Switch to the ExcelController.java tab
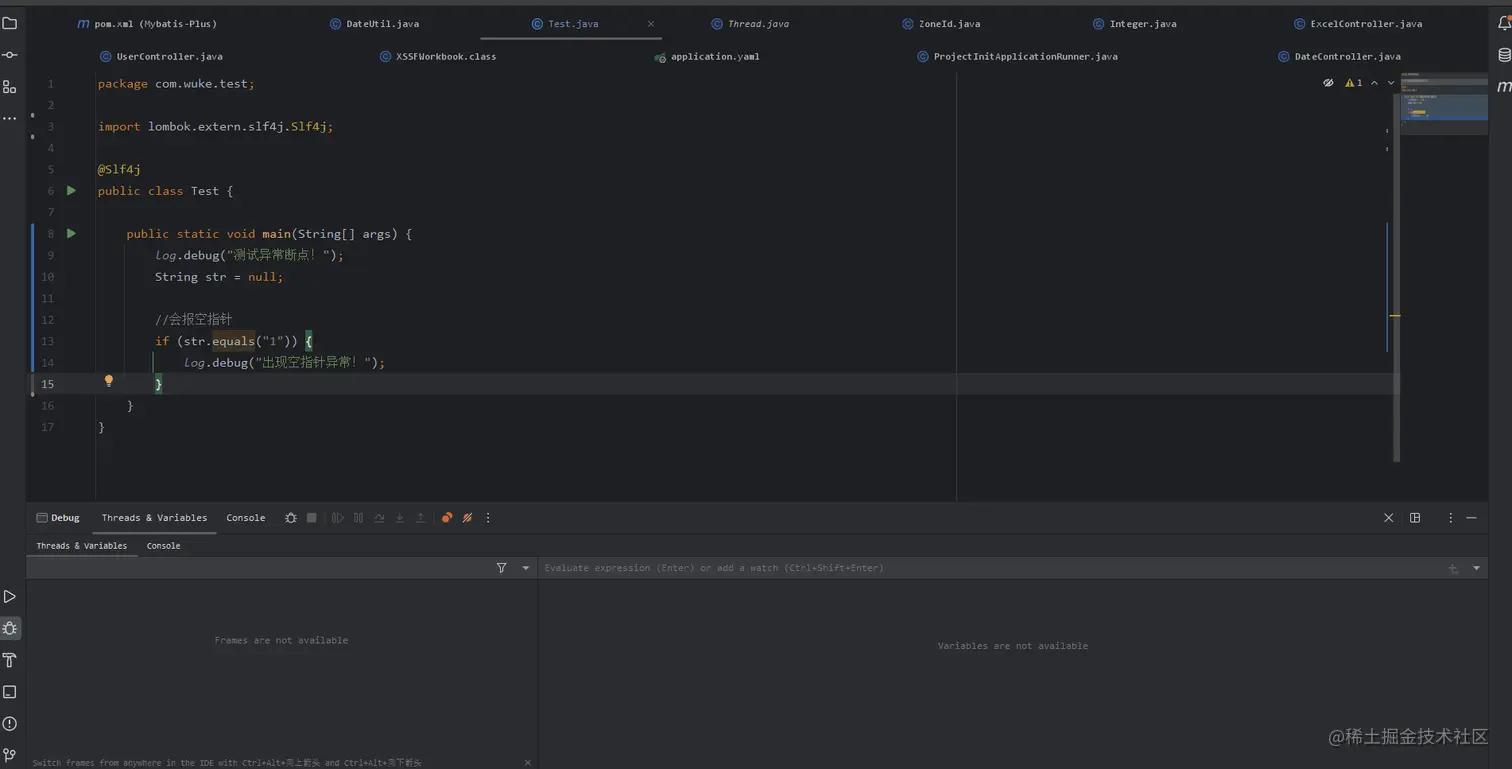The image size is (1512, 769). point(1358,24)
